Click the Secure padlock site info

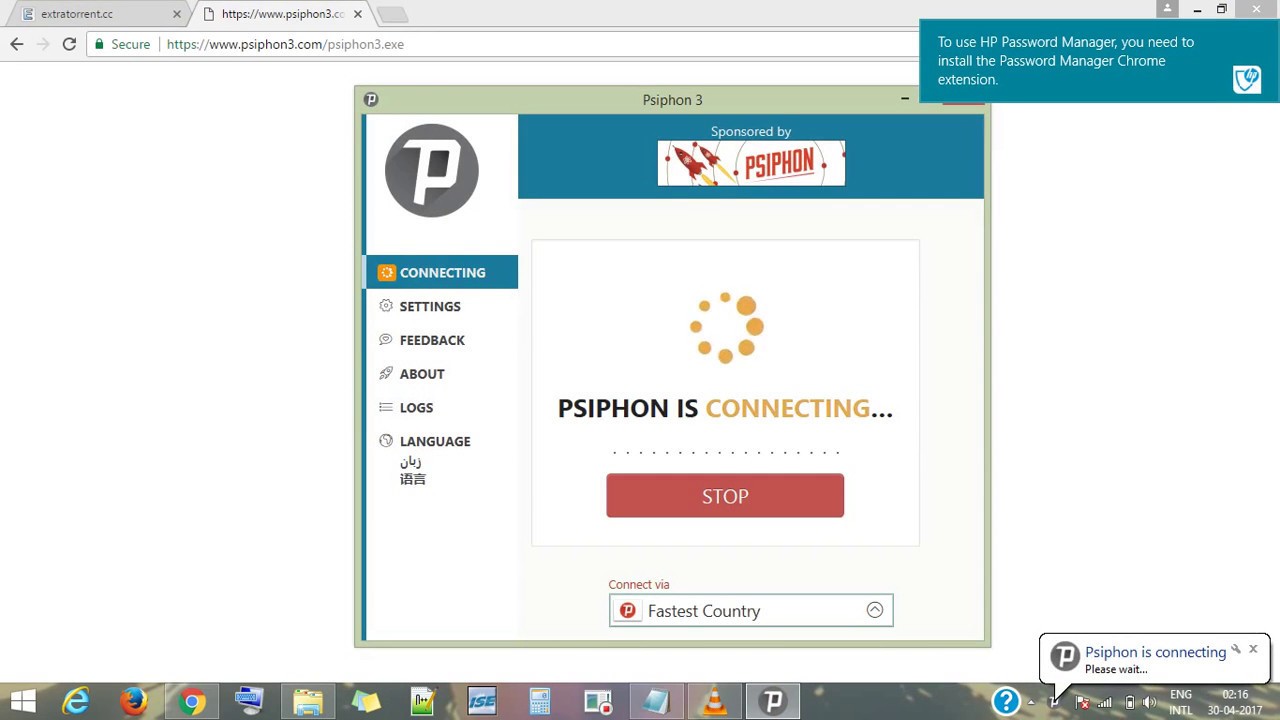[122, 44]
